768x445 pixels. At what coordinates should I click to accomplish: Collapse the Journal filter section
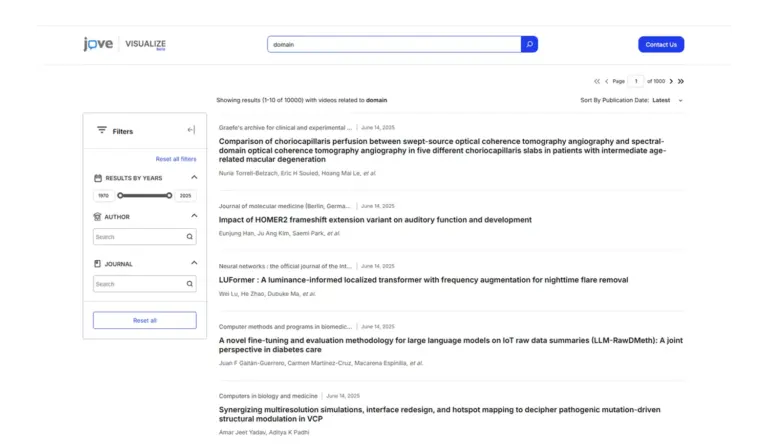[x=194, y=263]
